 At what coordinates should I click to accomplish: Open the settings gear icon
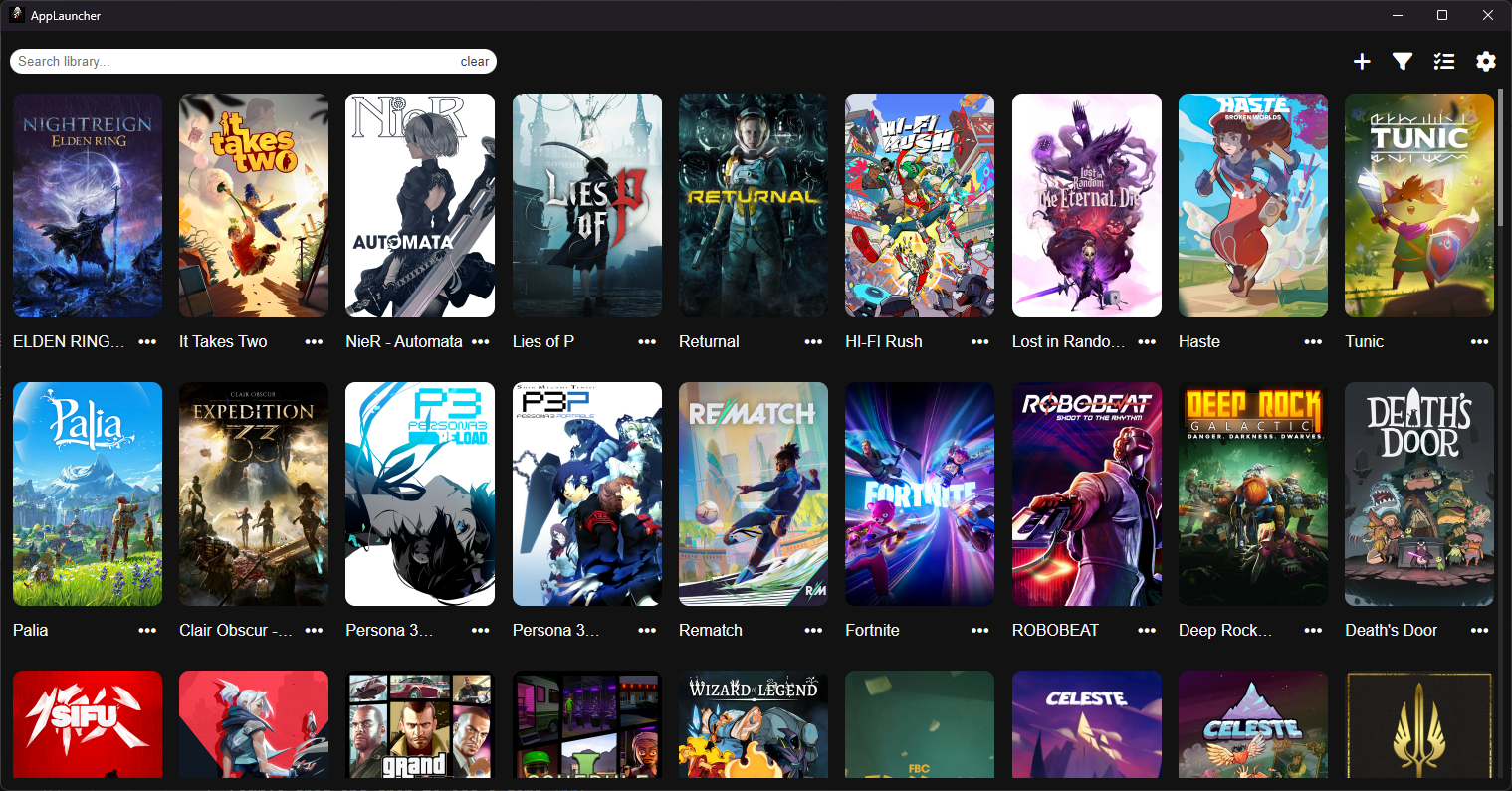tap(1485, 61)
